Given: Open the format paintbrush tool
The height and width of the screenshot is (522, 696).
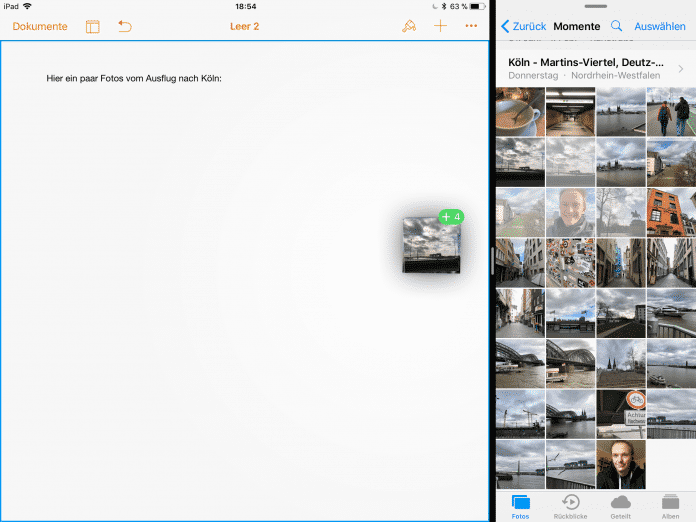Looking at the screenshot, I should pyautogui.click(x=409, y=26).
